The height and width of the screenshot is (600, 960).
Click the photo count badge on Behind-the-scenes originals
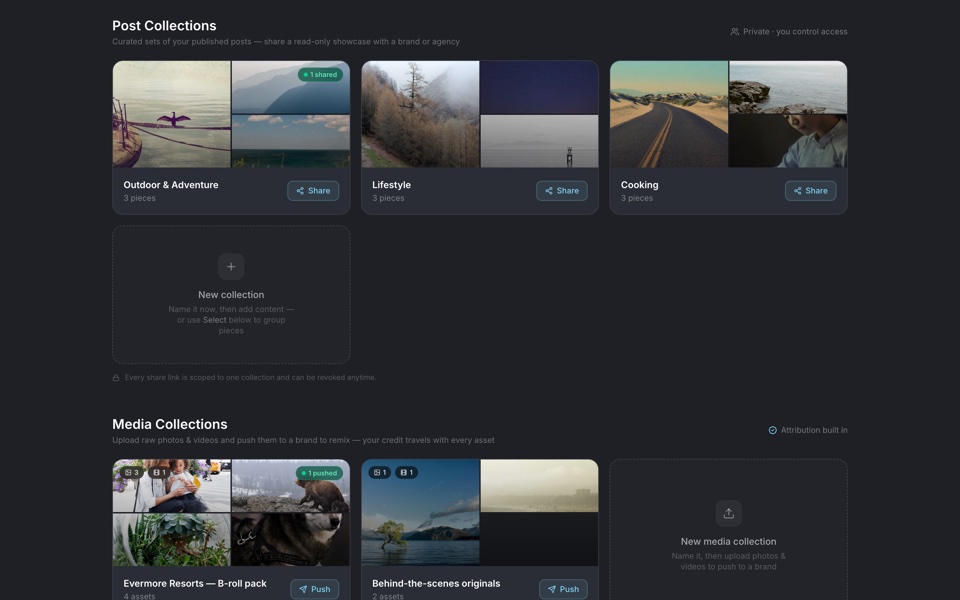click(380, 473)
